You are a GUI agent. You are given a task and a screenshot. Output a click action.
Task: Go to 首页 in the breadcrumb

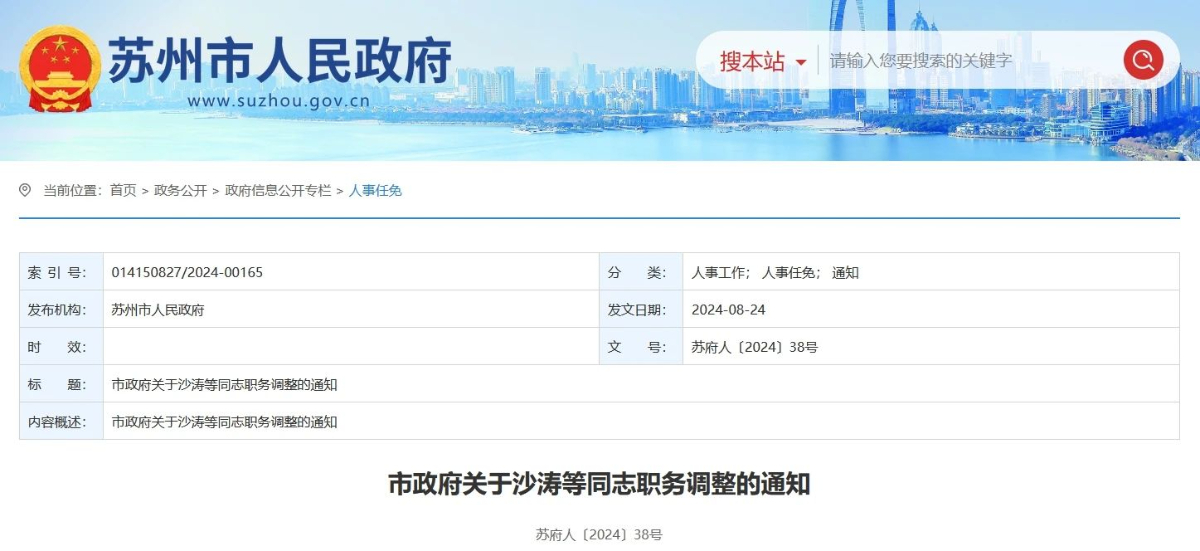coord(123,191)
